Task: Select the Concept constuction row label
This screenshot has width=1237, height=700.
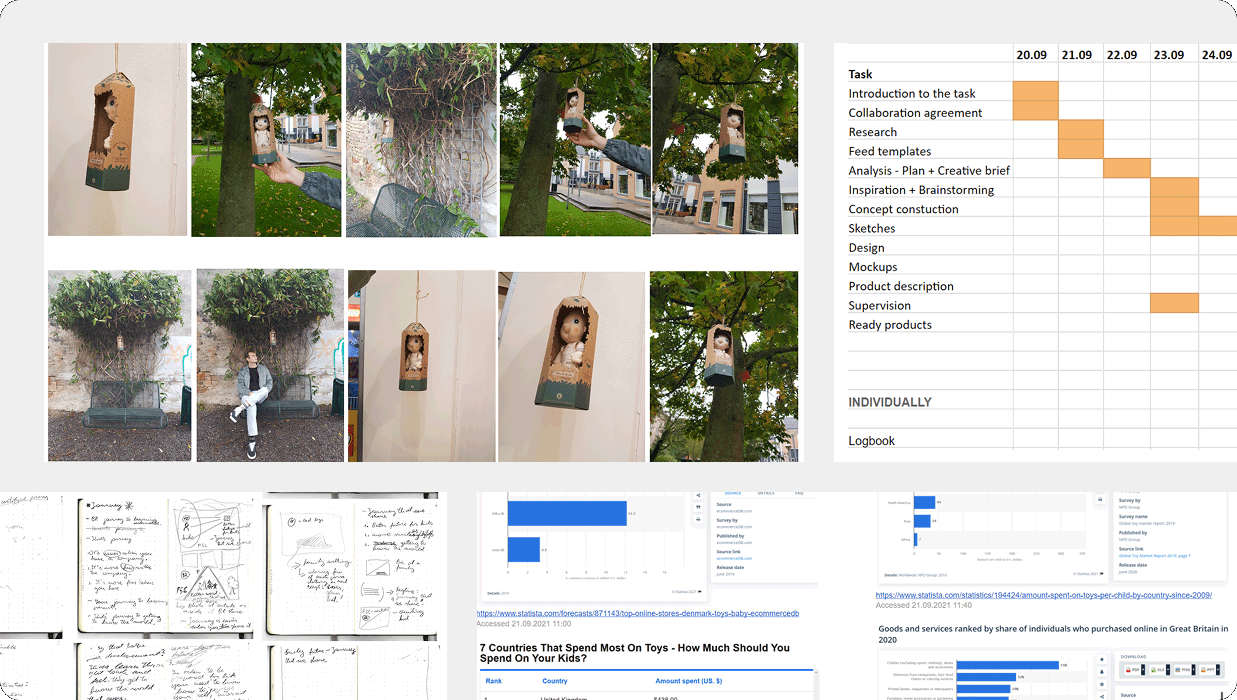Action: [x=903, y=209]
